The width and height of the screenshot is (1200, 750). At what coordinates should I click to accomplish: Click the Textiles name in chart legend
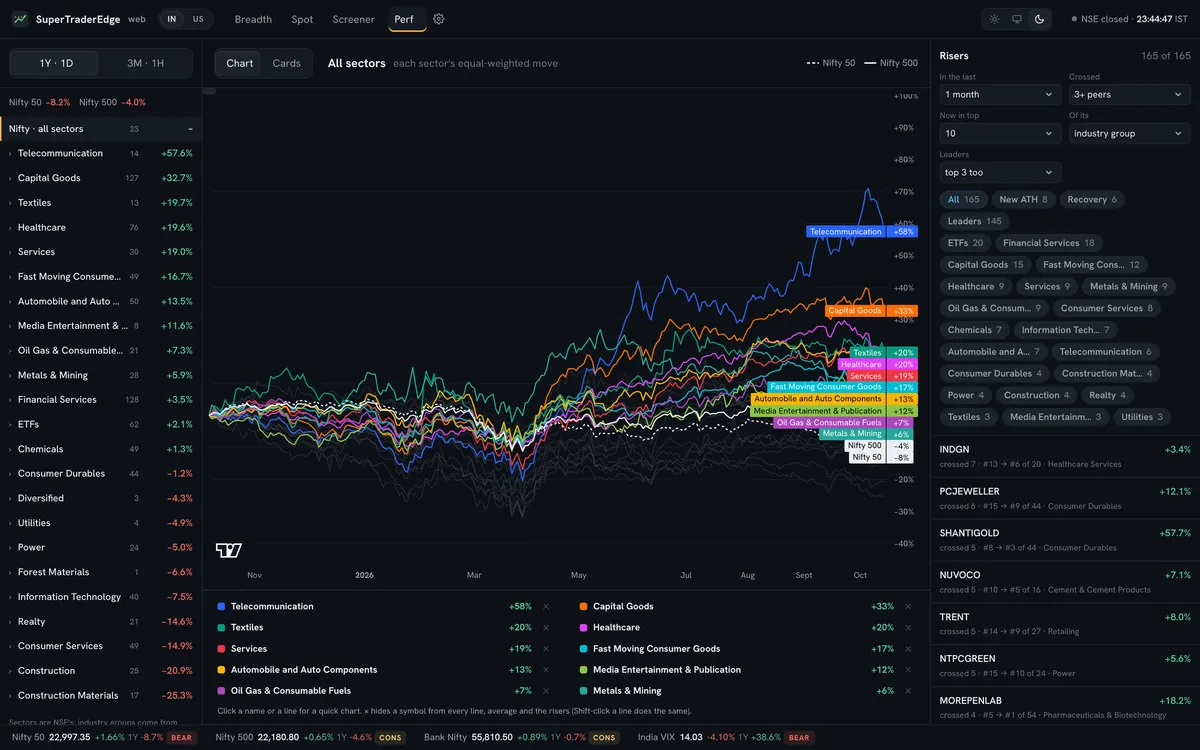(x=247, y=628)
